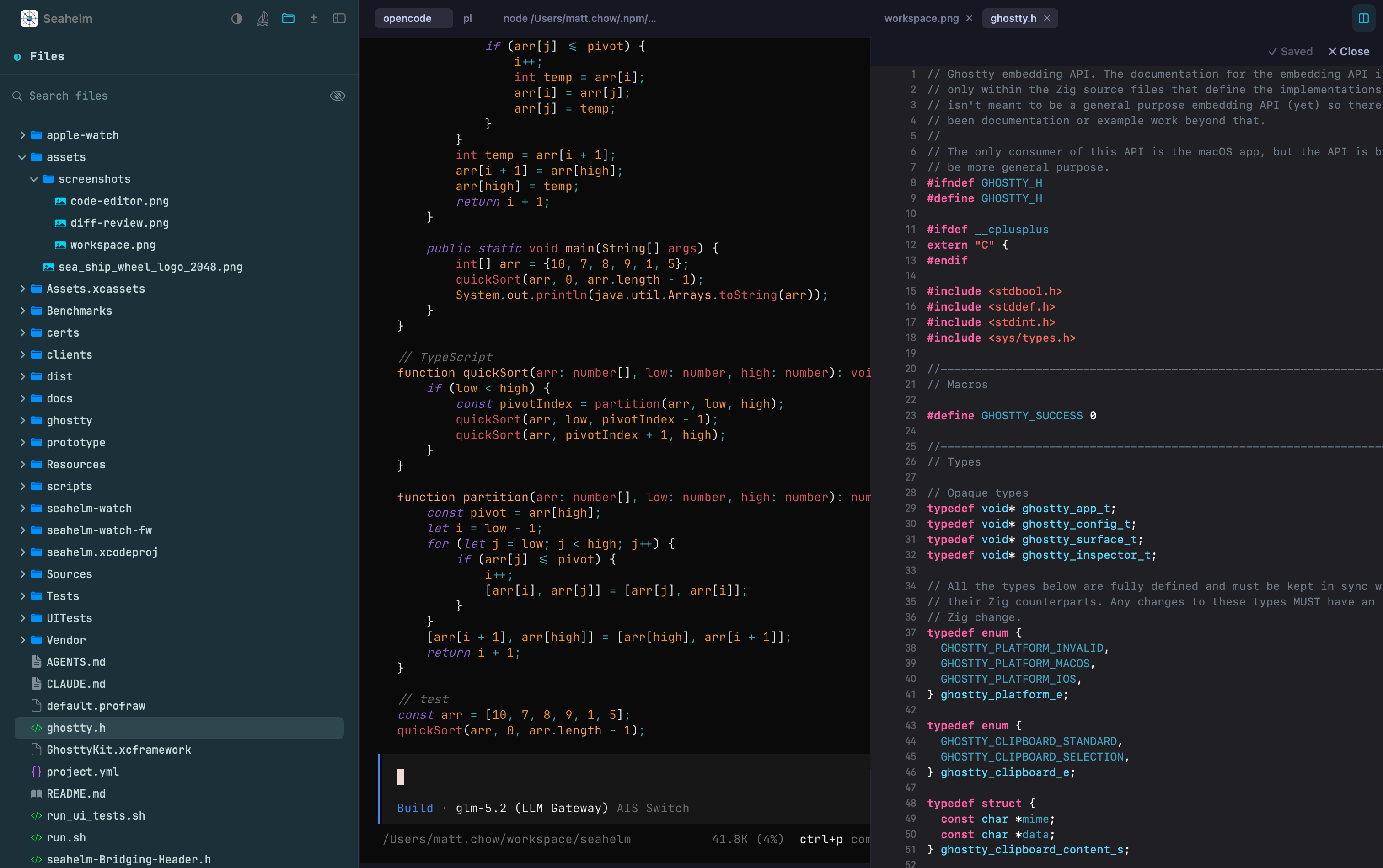The image size is (1383, 868).
Task: Select the UITests folder row
Action: (179, 618)
